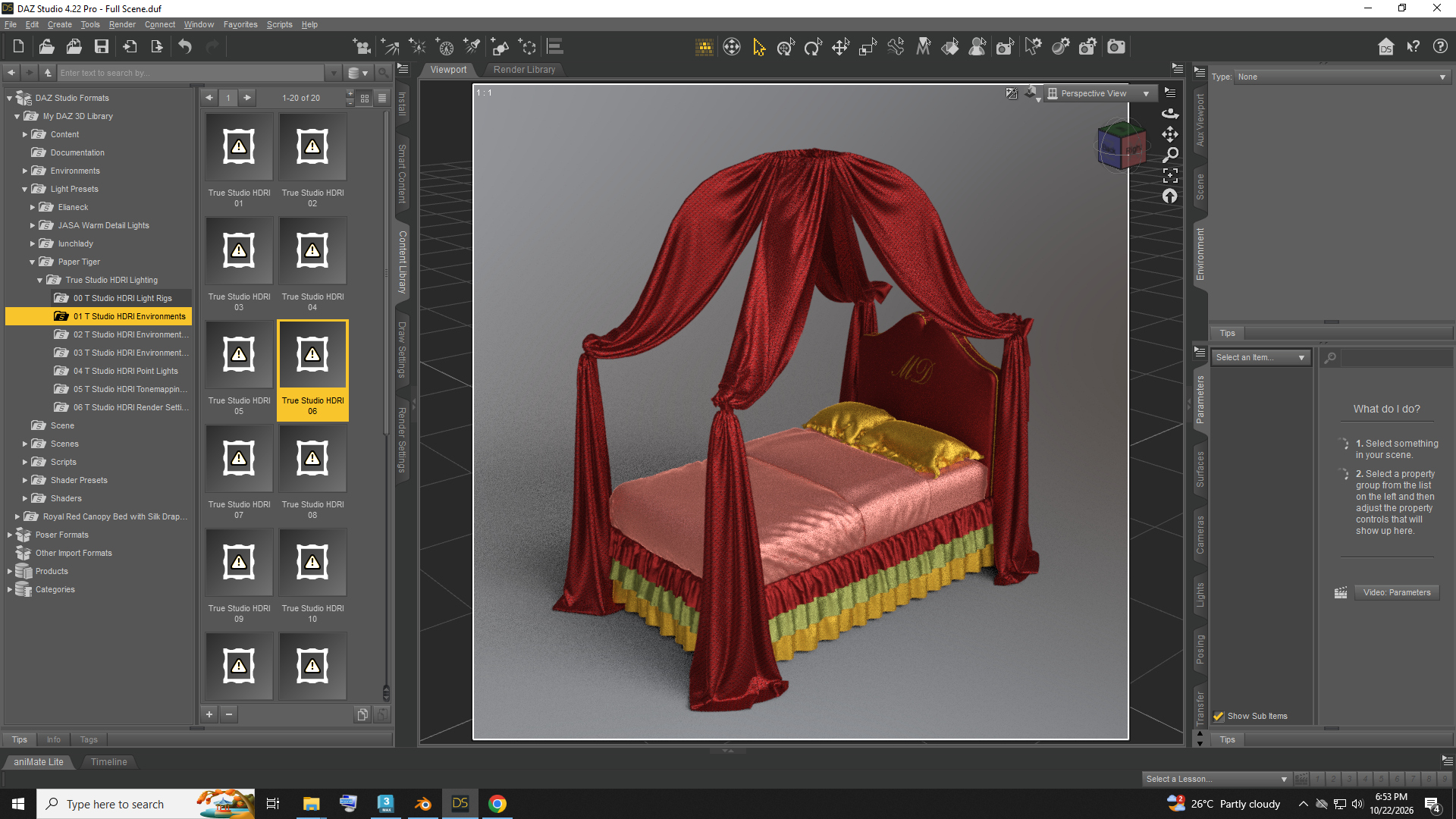Open the Type None dropdown
Screen dimensions: 1456x819
pyautogui.click(x=1342, y=77)
